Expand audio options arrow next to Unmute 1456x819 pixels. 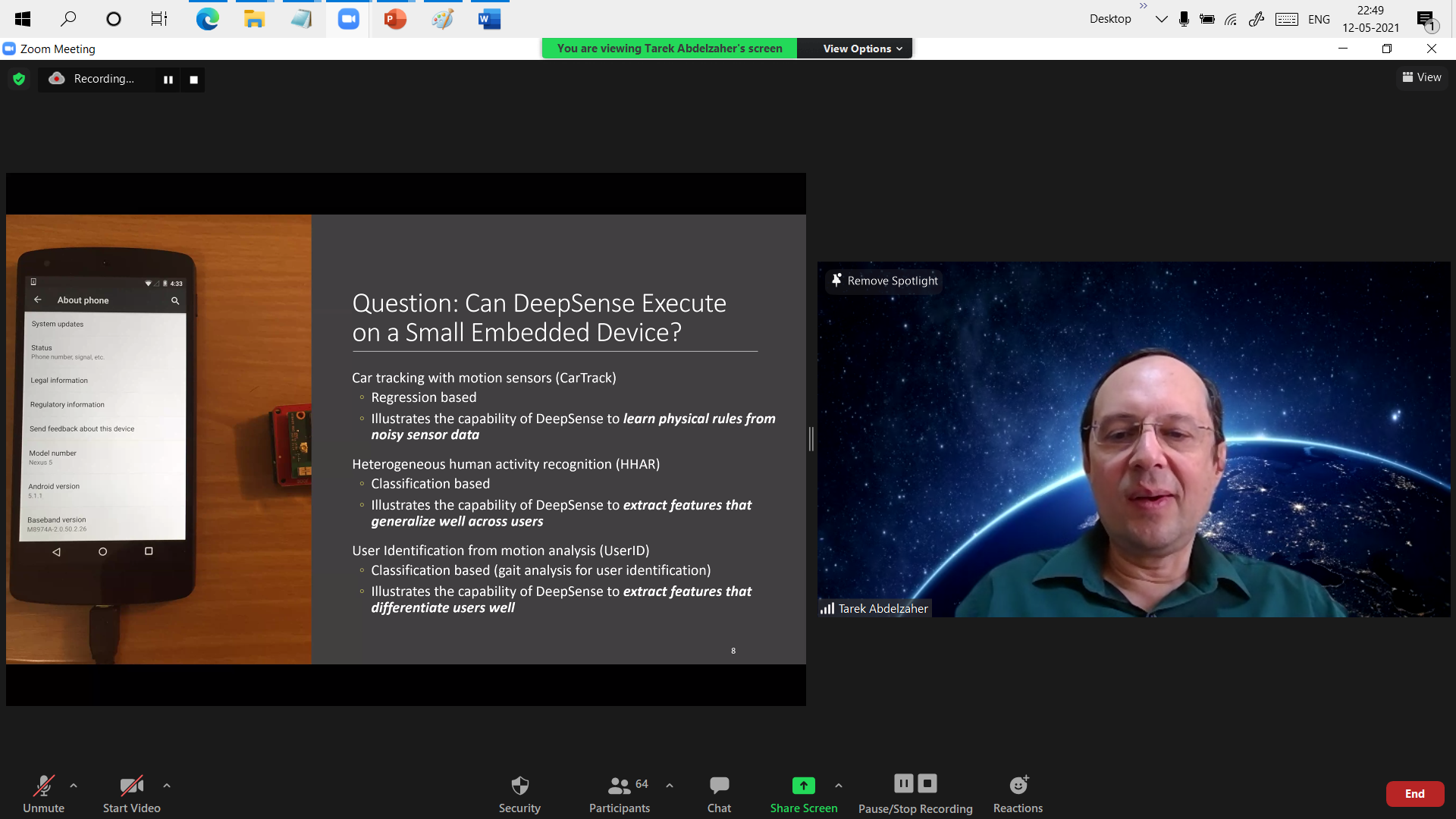[74, 786]
